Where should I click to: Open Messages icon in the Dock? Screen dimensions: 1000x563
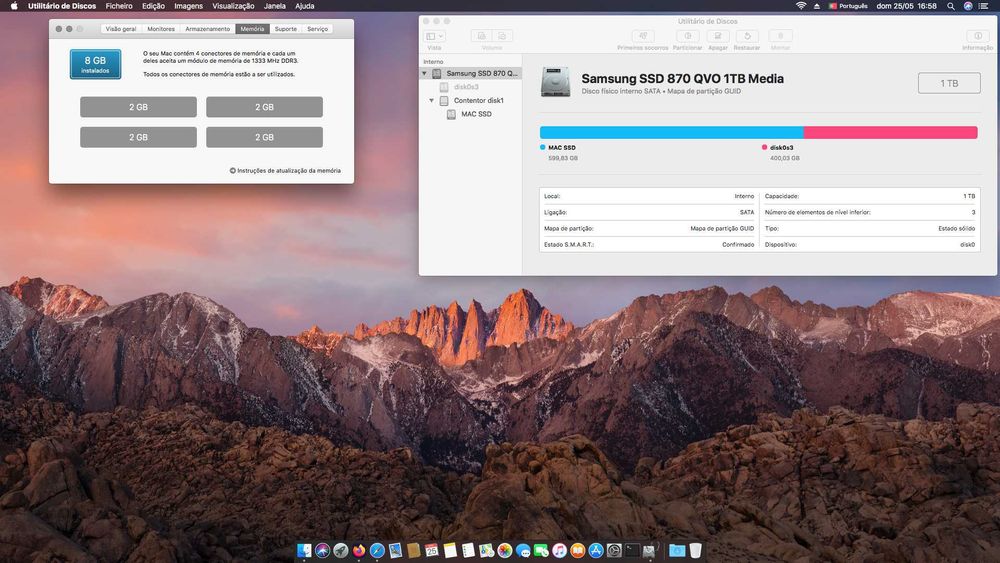coord(523,550)
